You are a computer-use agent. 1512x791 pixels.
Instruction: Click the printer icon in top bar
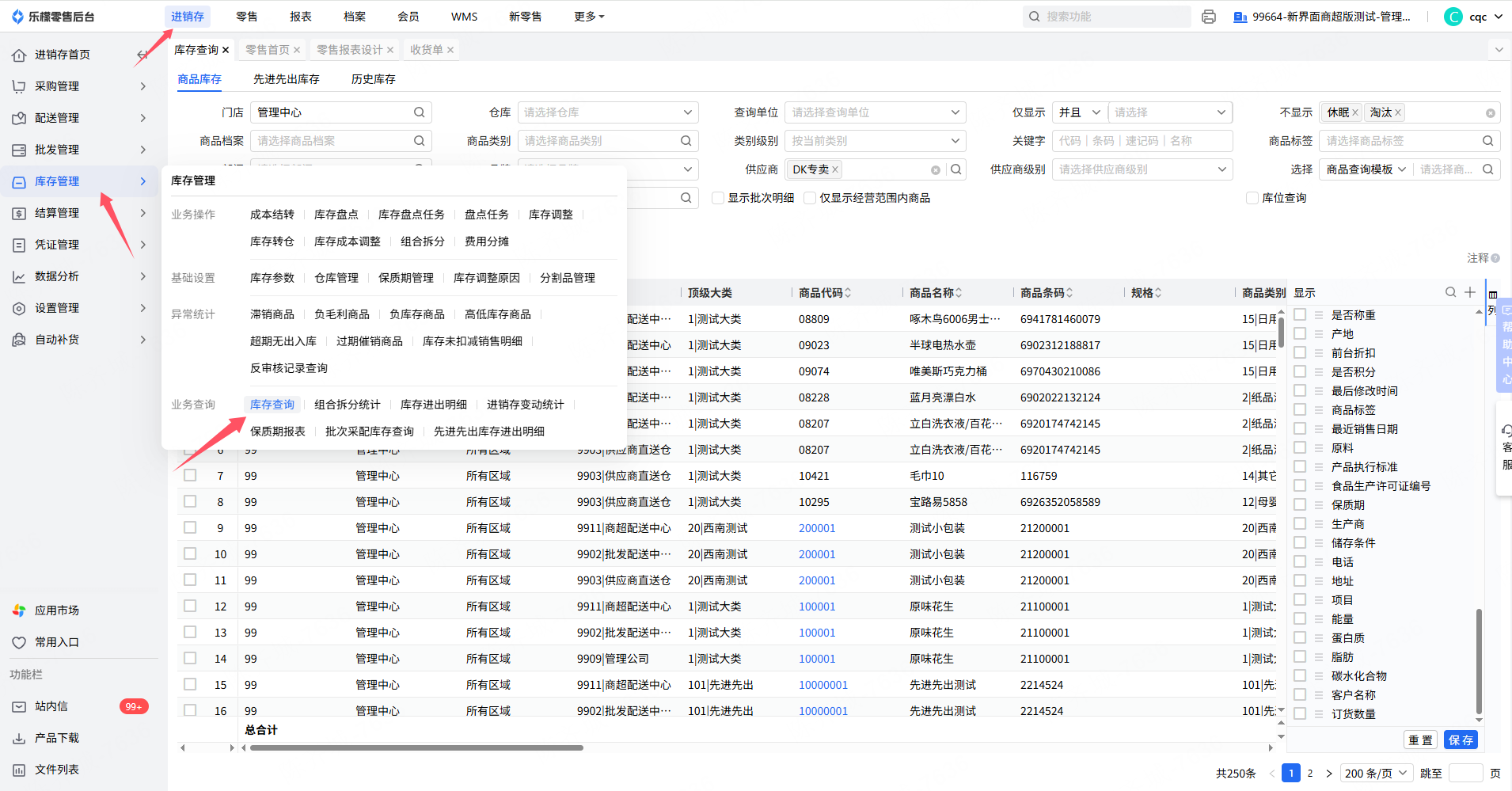click(x=1208, y=17)
